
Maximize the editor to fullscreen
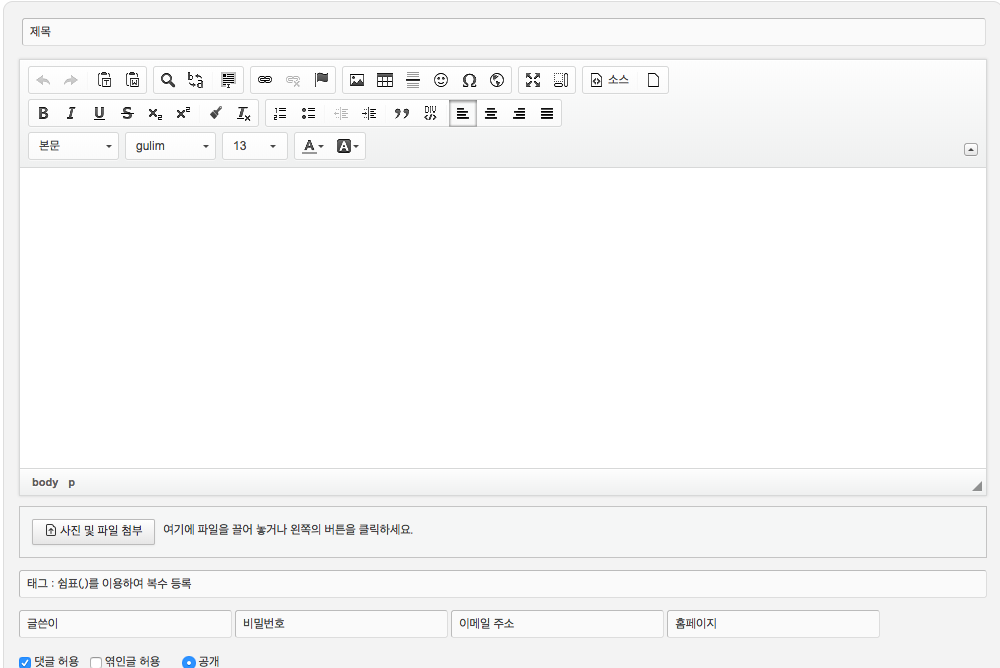point(533,80)
